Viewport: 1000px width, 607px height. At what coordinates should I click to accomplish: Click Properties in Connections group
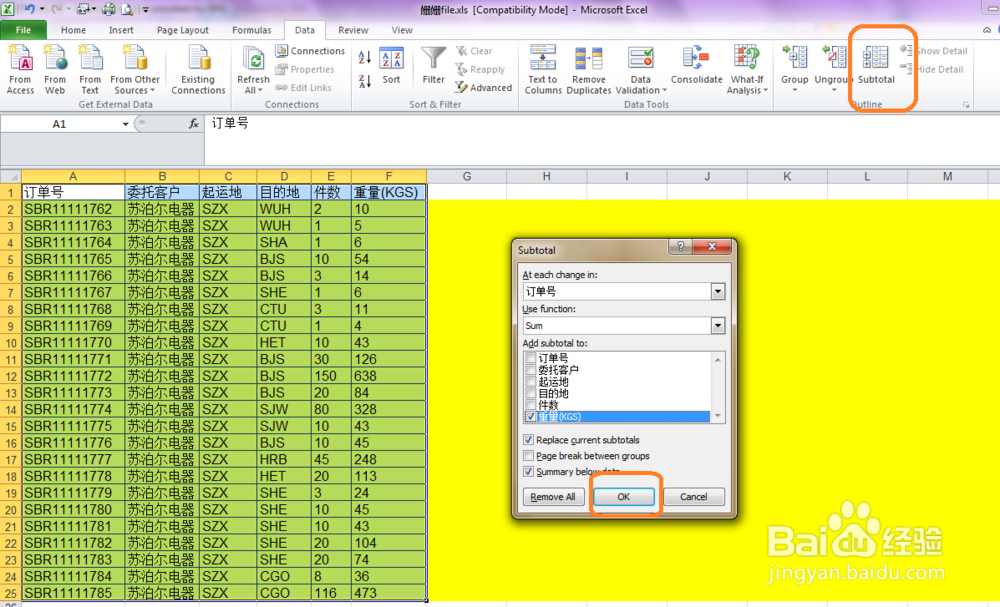click(x=305, y=69)
